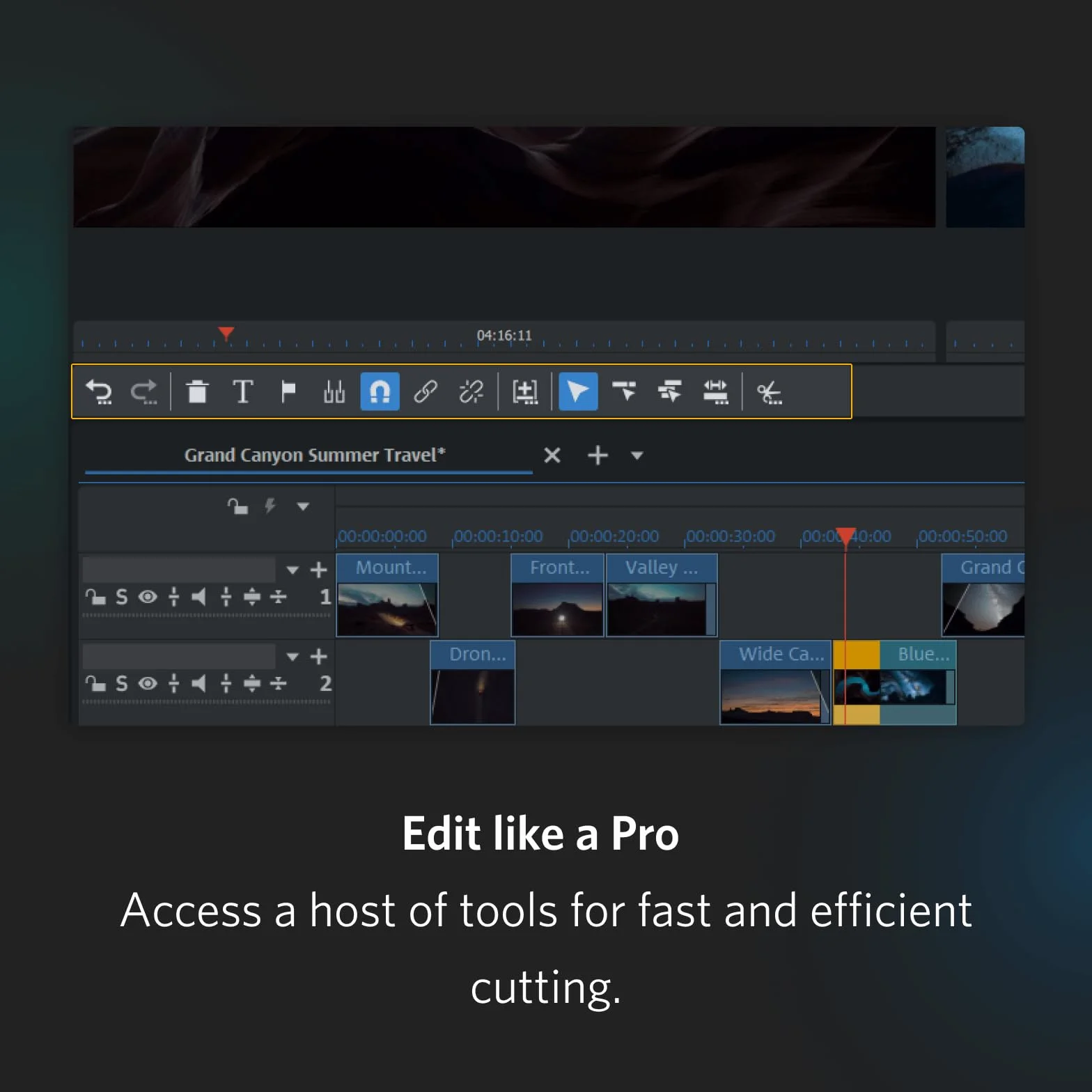
Task: Enlarge track 1 with the expand-height icon
Action: [x=252, y=597]
